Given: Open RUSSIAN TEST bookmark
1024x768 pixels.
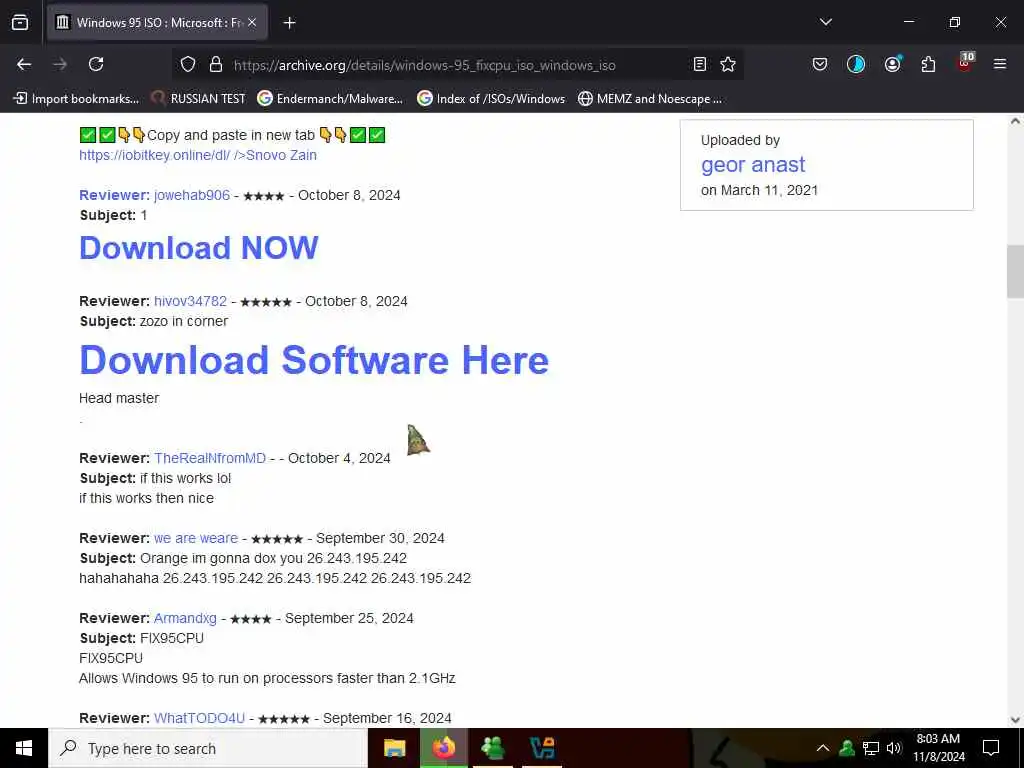Looking at the screenshot, I should click(x=198, y=99).
